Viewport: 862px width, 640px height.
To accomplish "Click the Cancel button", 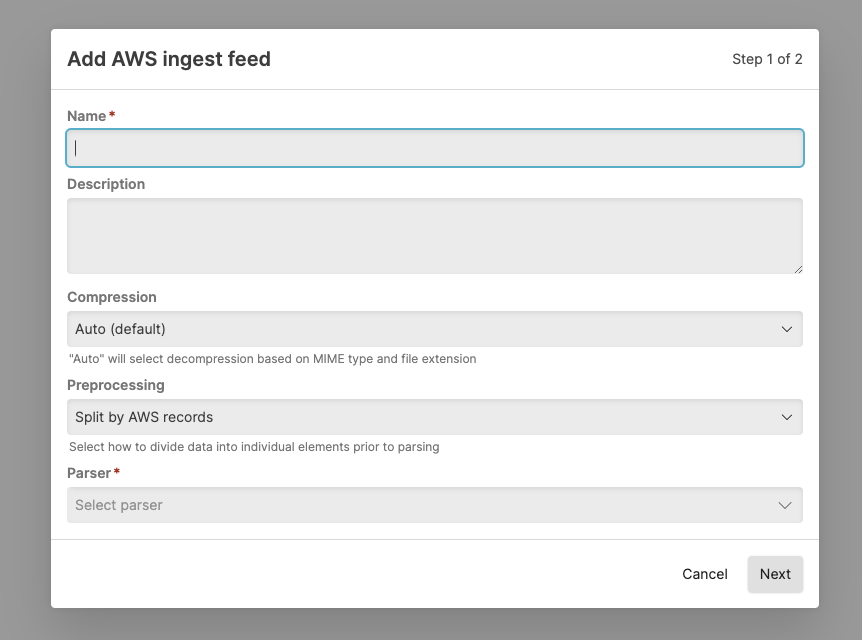I will [704, 574].
